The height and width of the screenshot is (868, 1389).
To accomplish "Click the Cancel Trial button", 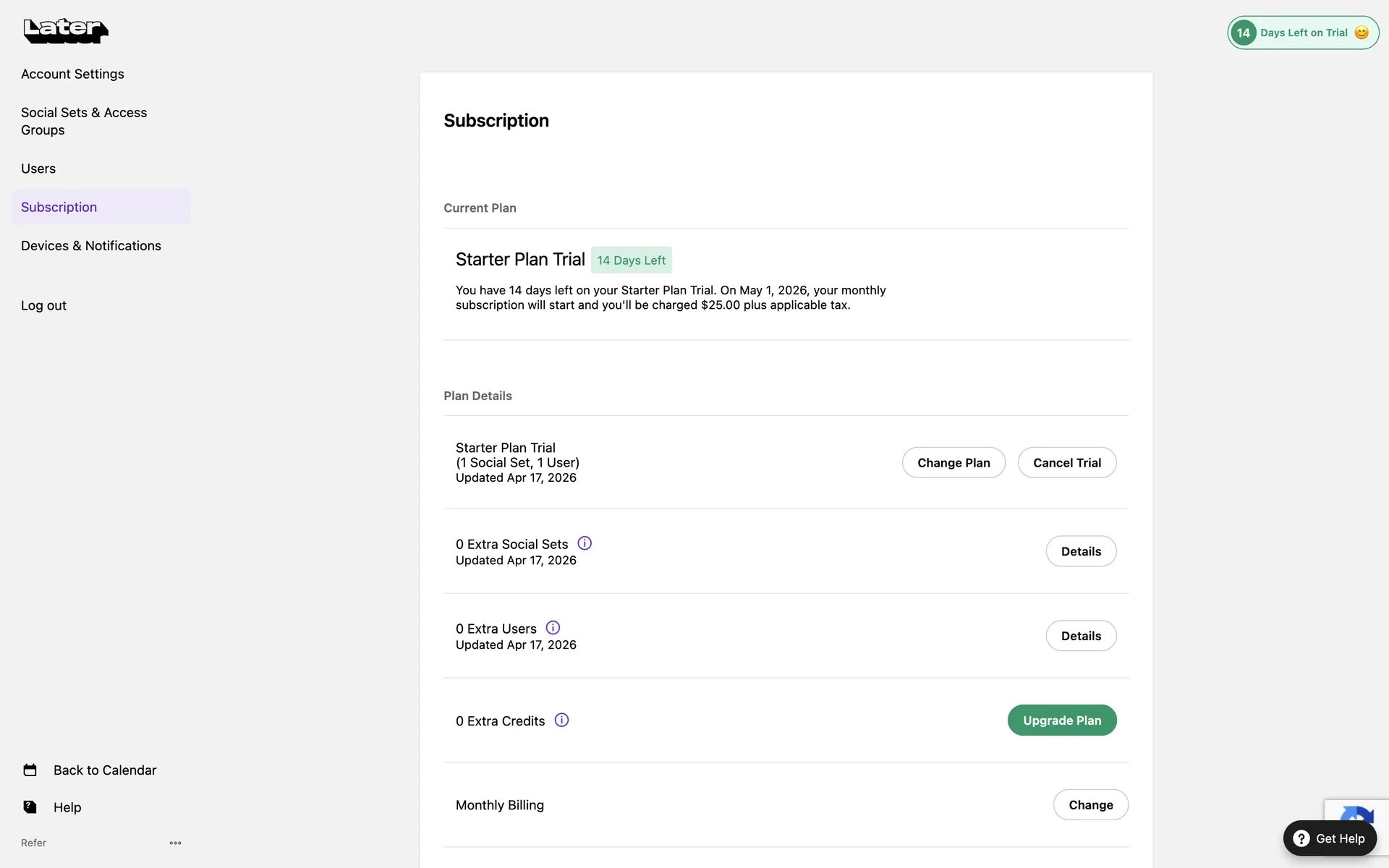I will pyautogui.click(x=1067, y=463).
